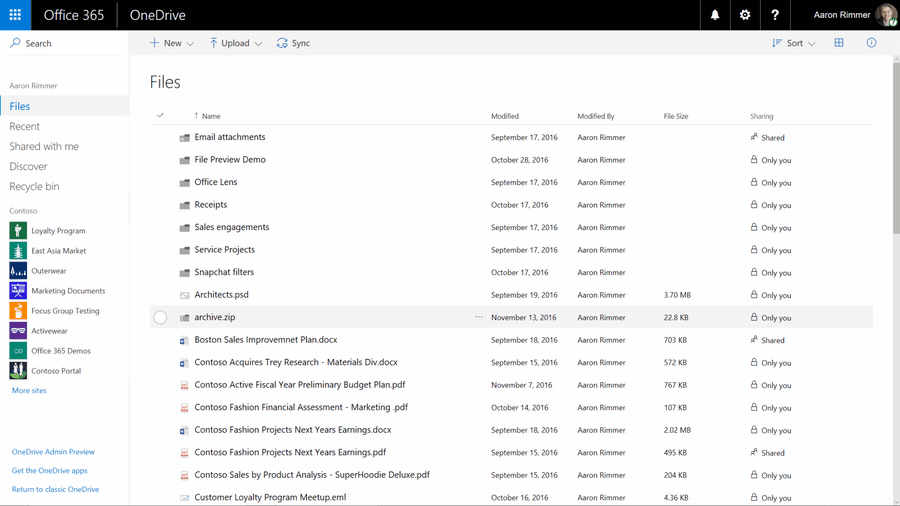The width and height of the screenshot is (900, 506).
Task: Toggle the select-all checkmark in header
Action: tap(160, 115)
